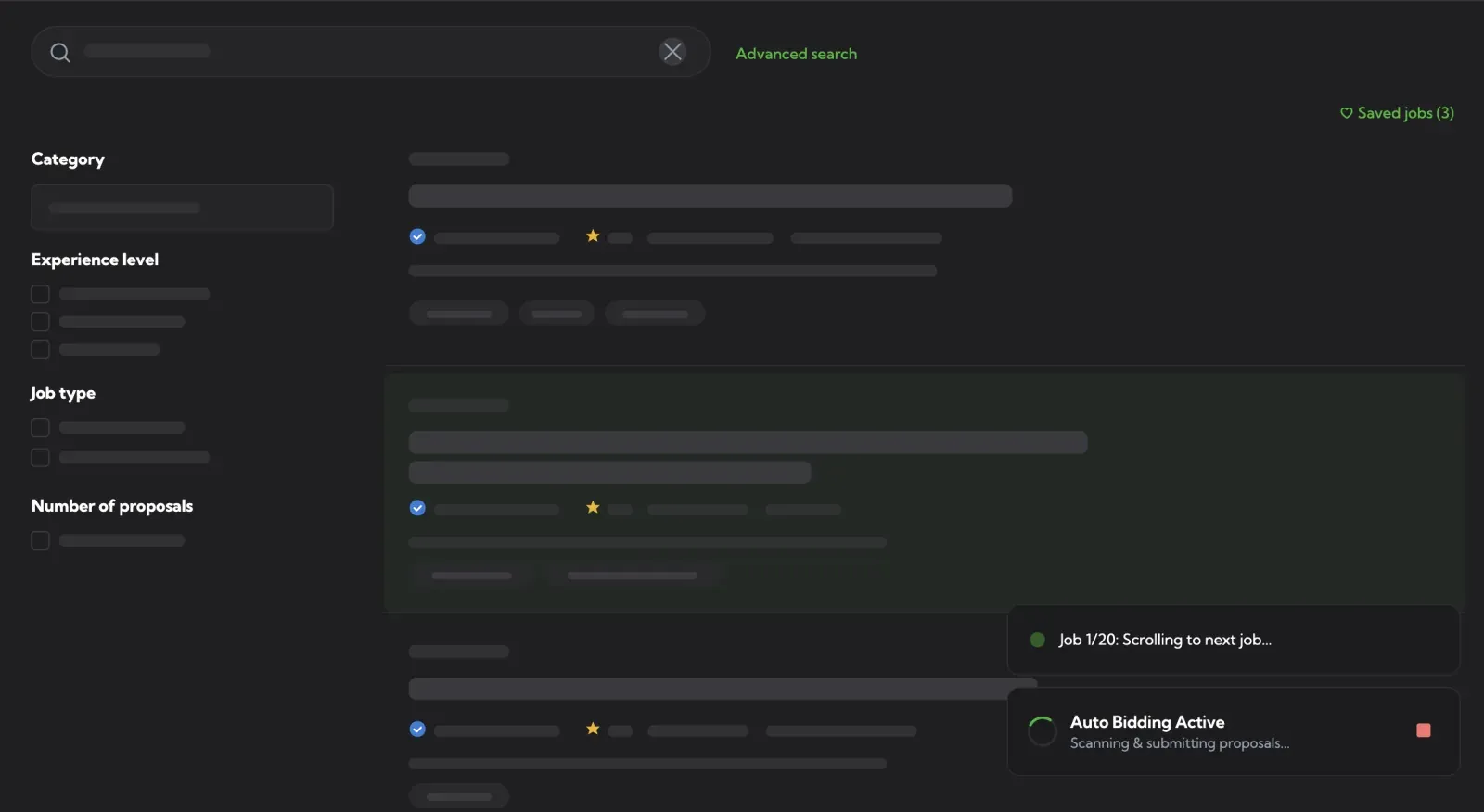Stop auto bidding with the red square button
This screenshot has height=812, width=1484.
(x=1424, y=730)
